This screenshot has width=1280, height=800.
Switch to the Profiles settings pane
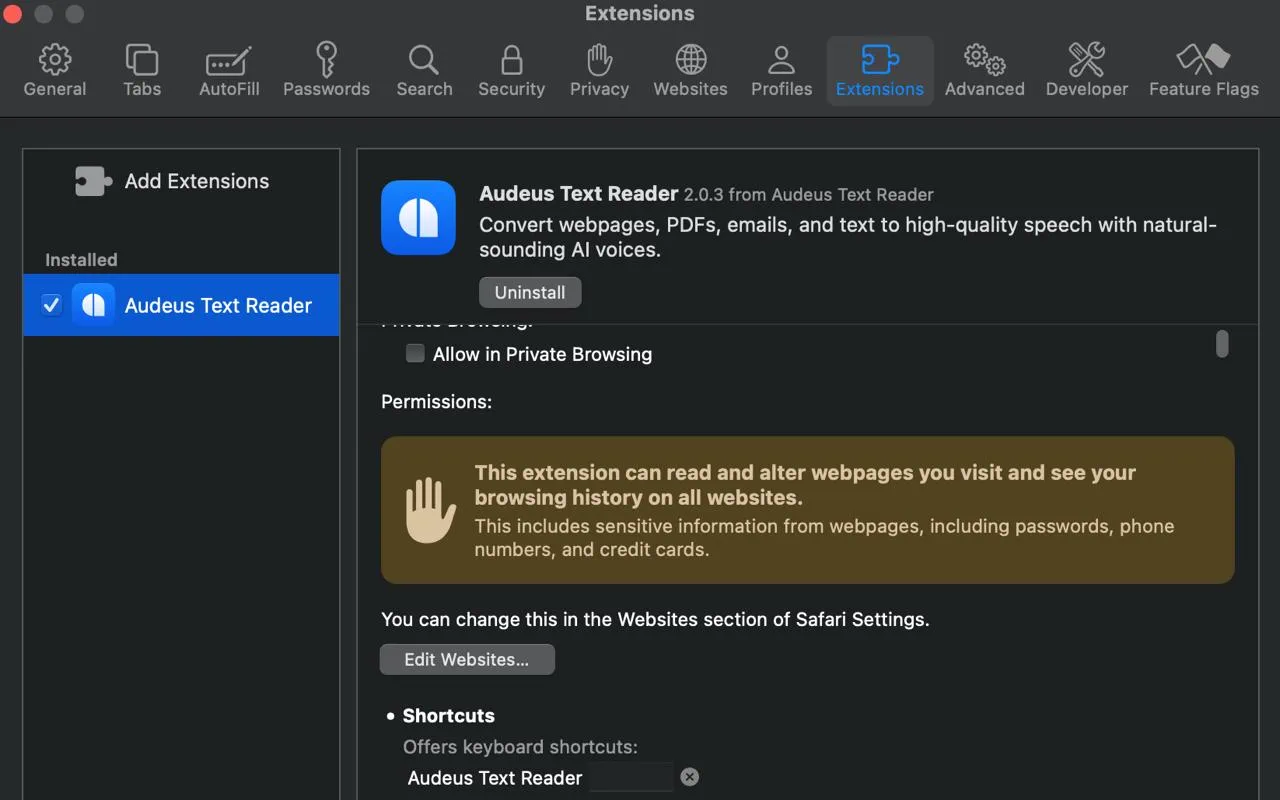pos(781,70)
